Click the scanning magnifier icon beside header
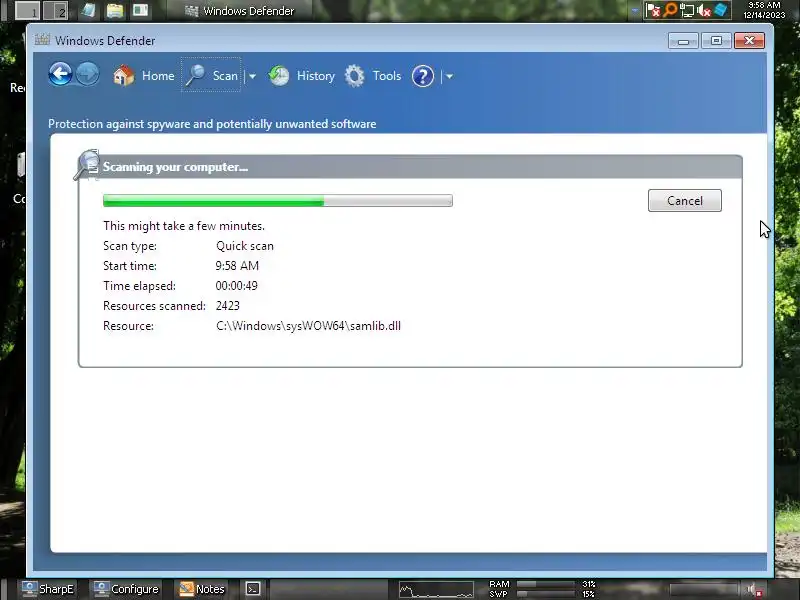Screen dimensions: 800x600 87,165
